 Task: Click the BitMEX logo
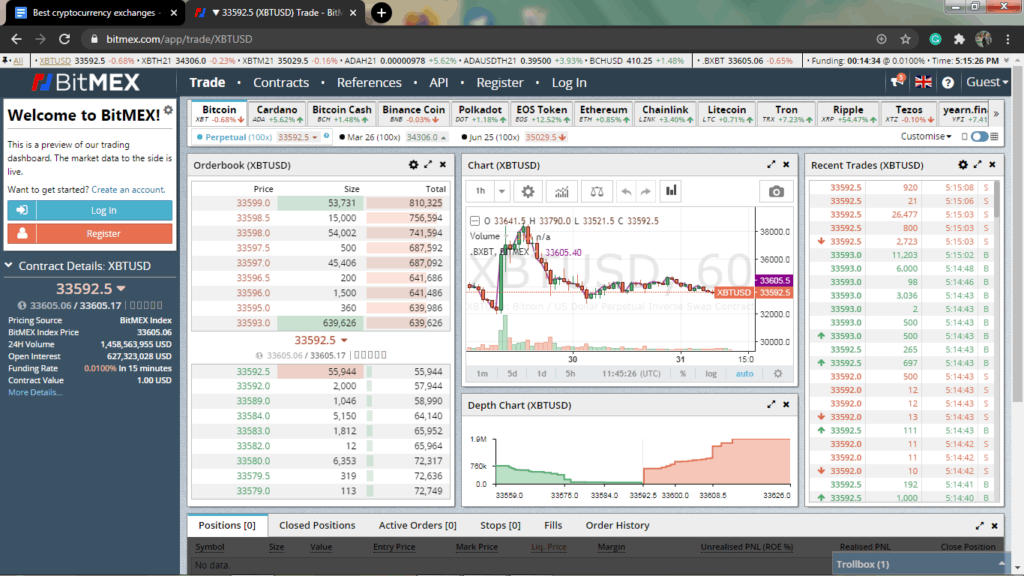(86, 82)
